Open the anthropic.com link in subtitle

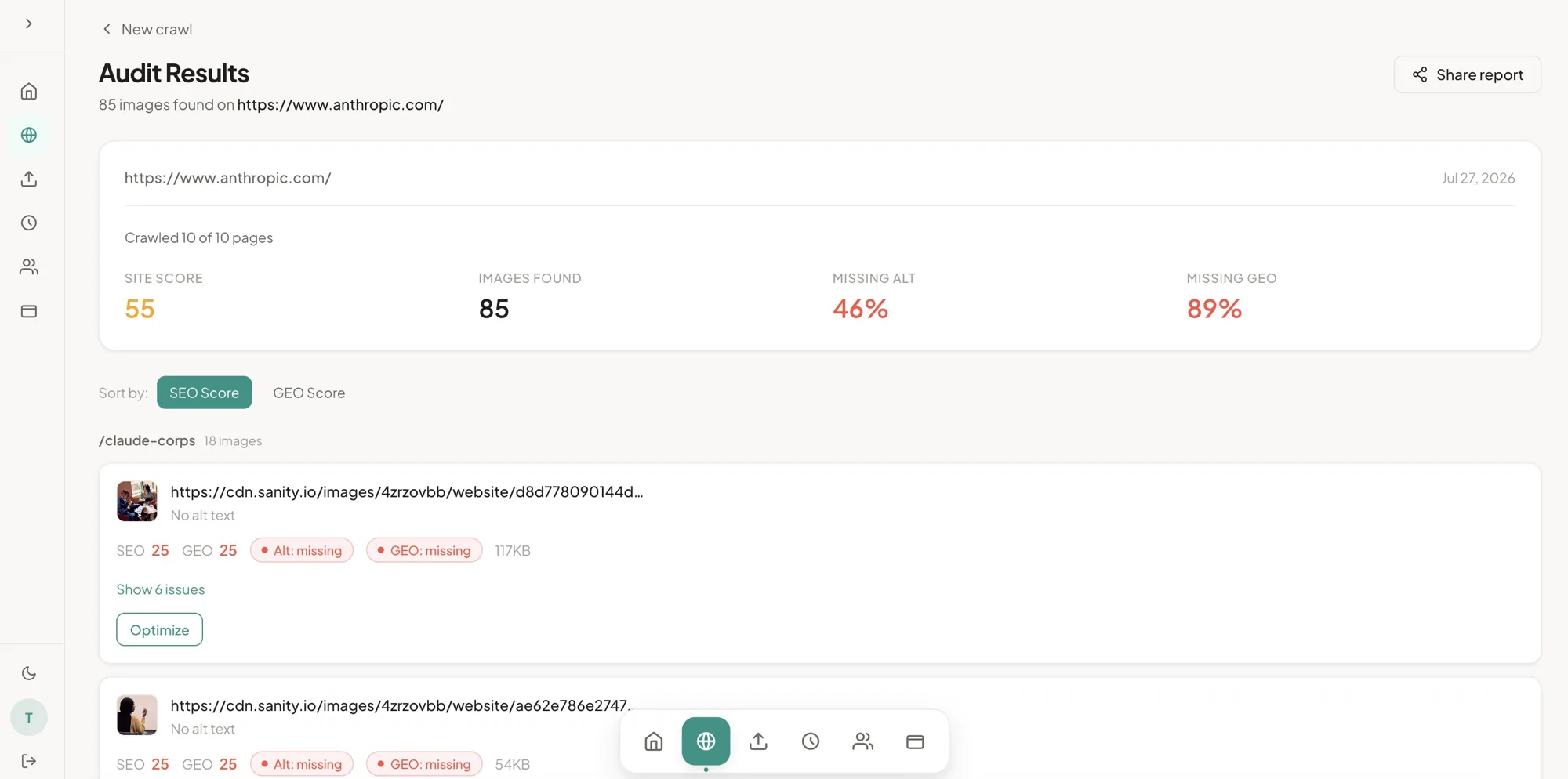[340, 104]
